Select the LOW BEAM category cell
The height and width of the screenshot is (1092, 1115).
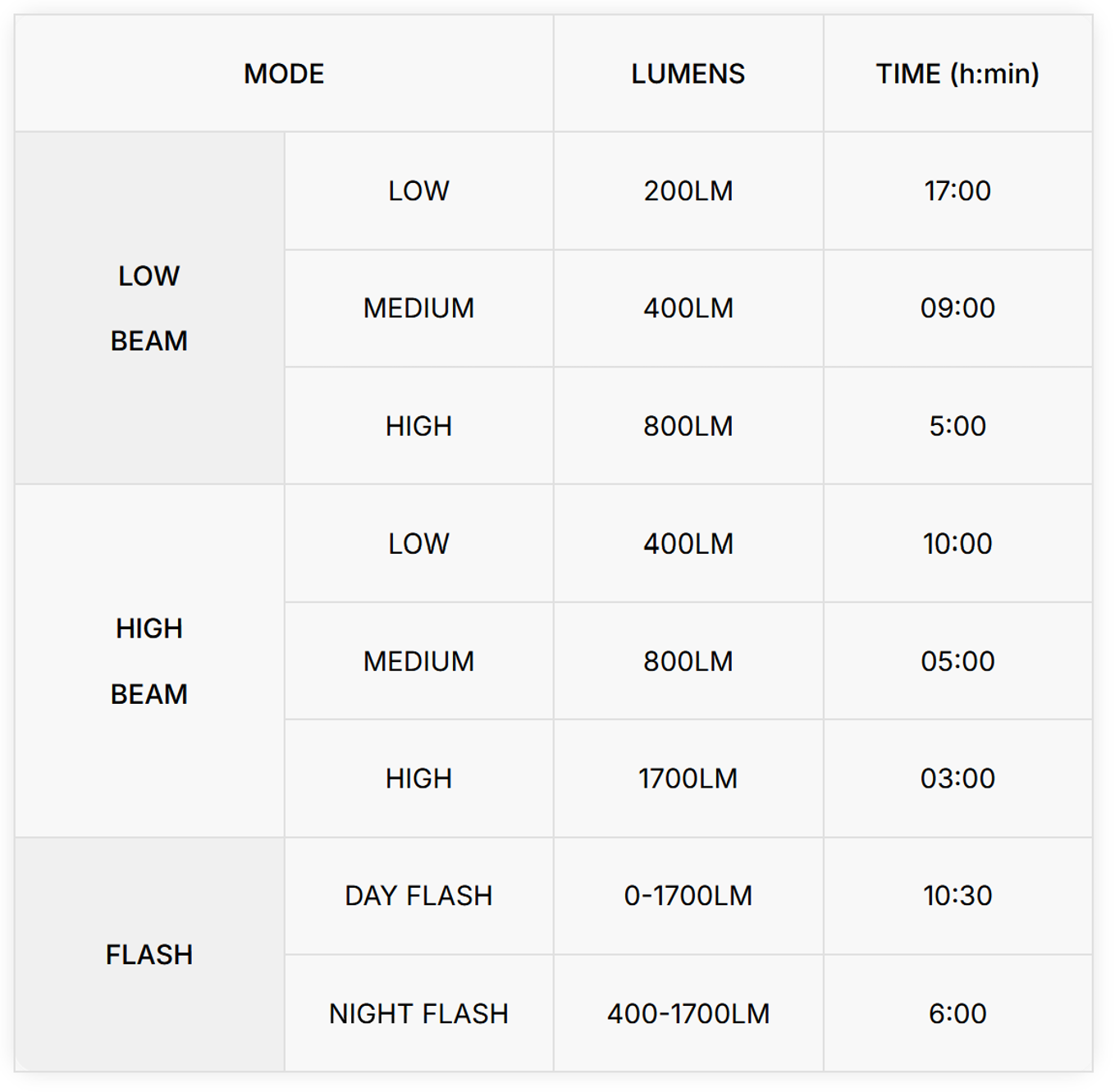point(149,308)
